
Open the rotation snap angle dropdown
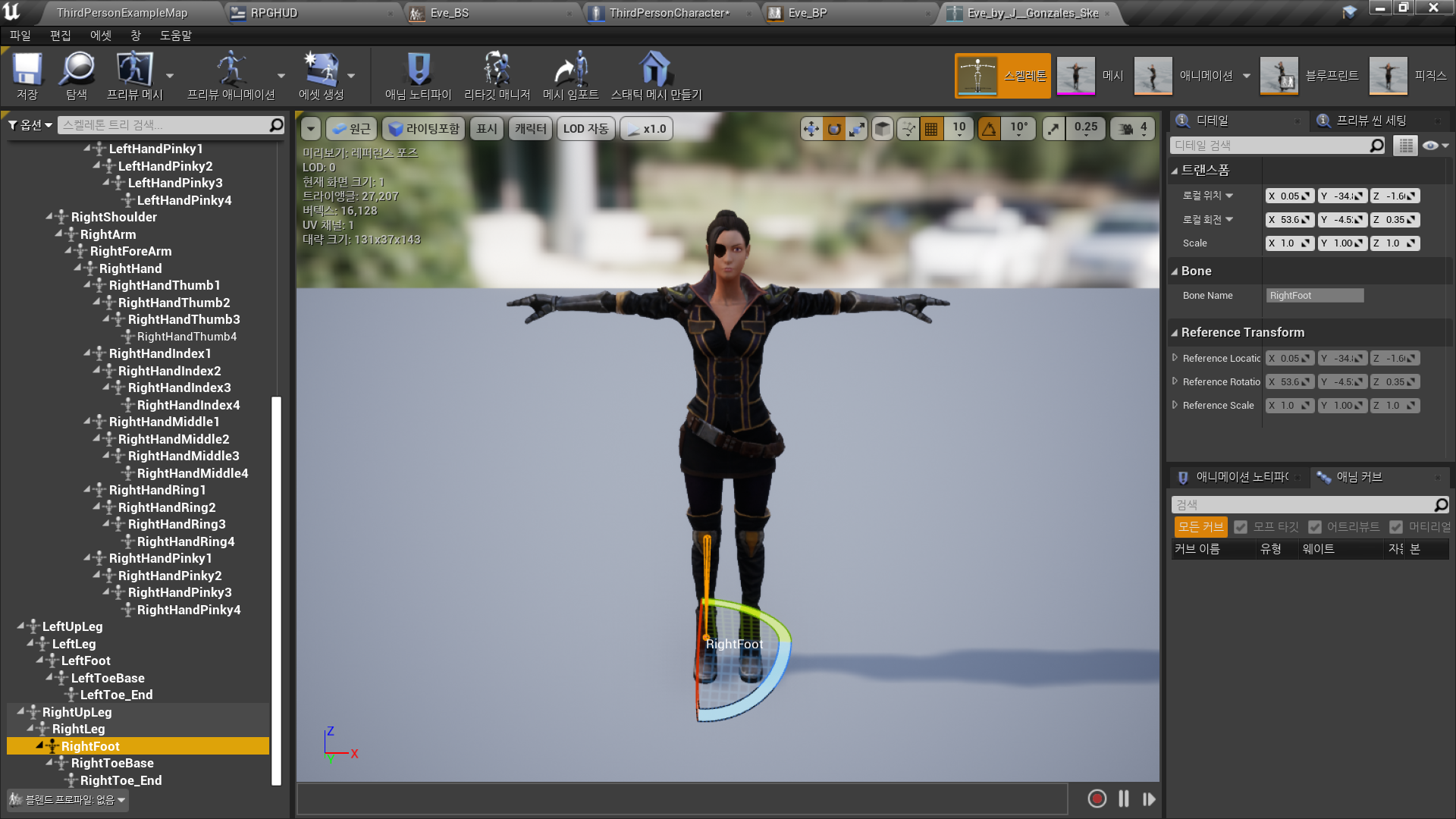pyautogui.click(x=1019, y=129)
